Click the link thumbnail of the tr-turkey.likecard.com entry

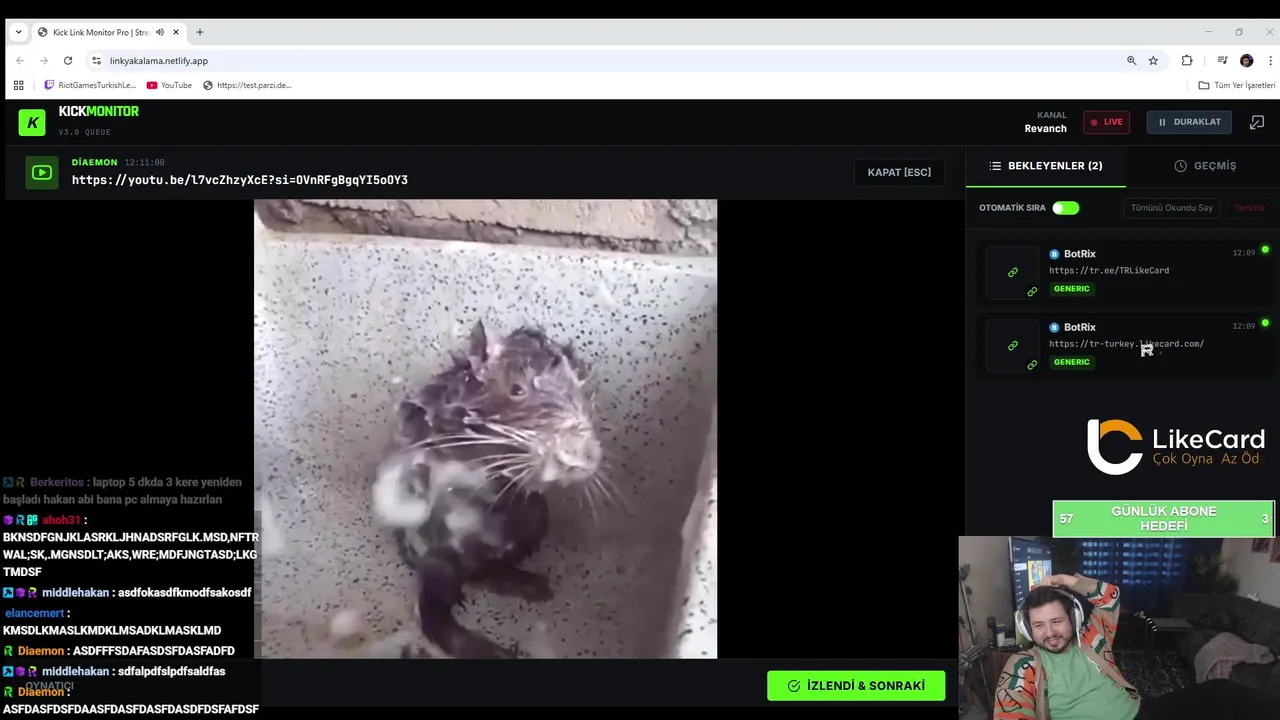(x=1013, y=345)
